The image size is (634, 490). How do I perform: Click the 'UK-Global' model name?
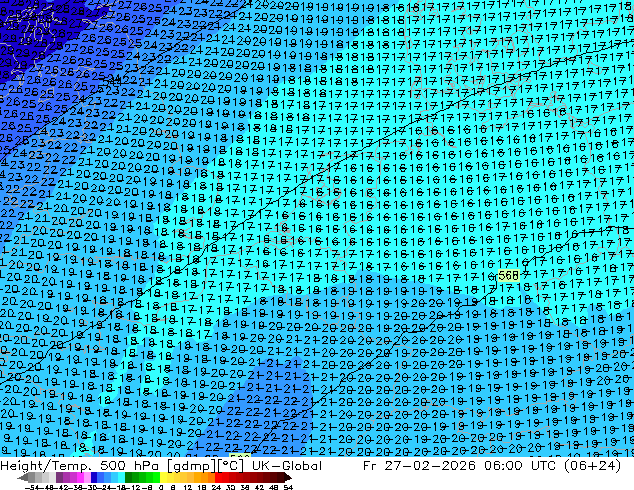pyautogui.click(x=287, y=466)
